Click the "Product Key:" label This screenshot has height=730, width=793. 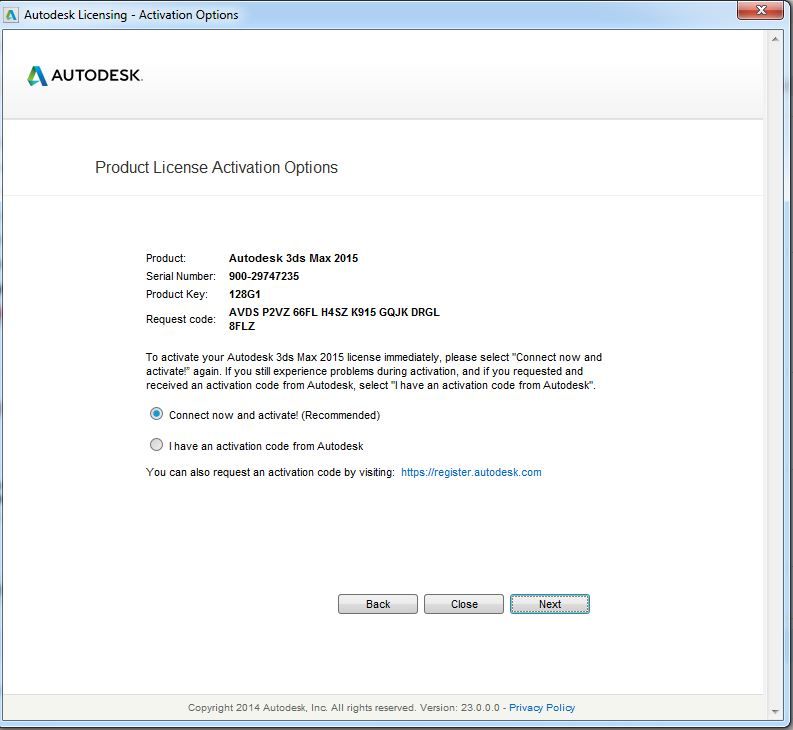pos(177,294)
